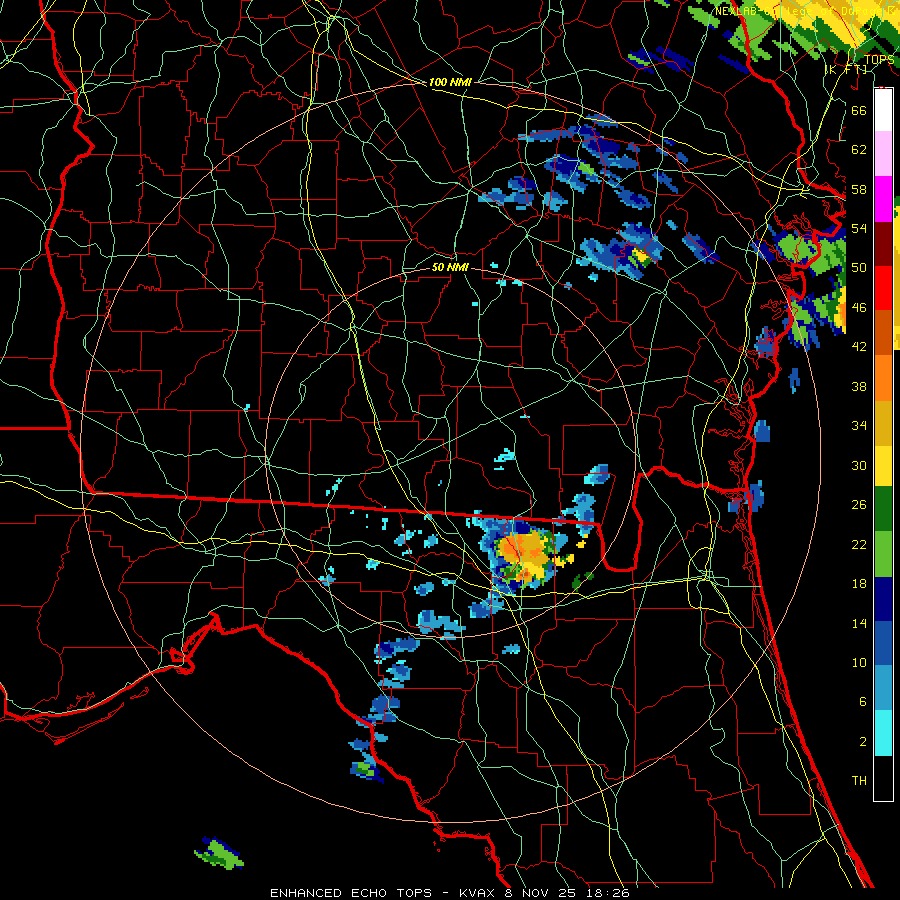
Task: Click the '22' legend label
Action: pyautogui.click(x=859, y=544)
